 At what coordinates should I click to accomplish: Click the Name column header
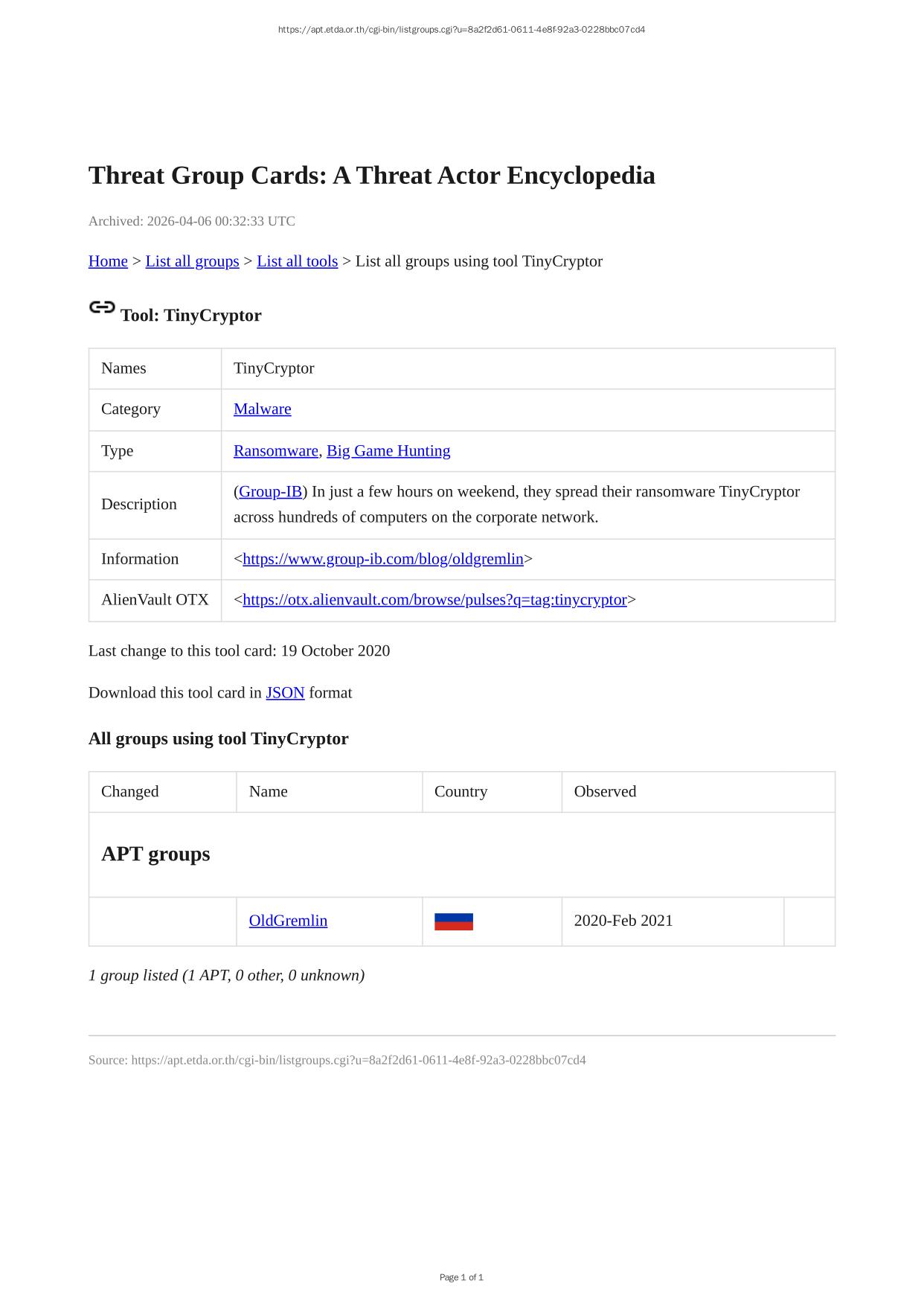(268, 792)
